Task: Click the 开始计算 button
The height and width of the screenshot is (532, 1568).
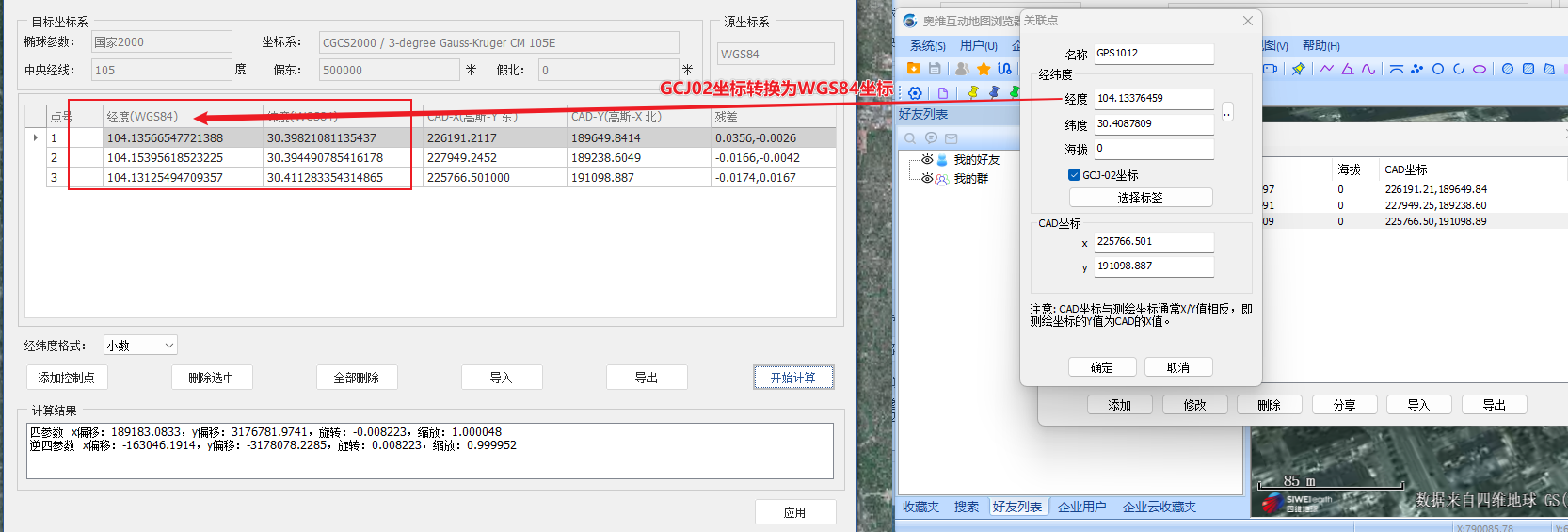Action: [x=792, y=378]
